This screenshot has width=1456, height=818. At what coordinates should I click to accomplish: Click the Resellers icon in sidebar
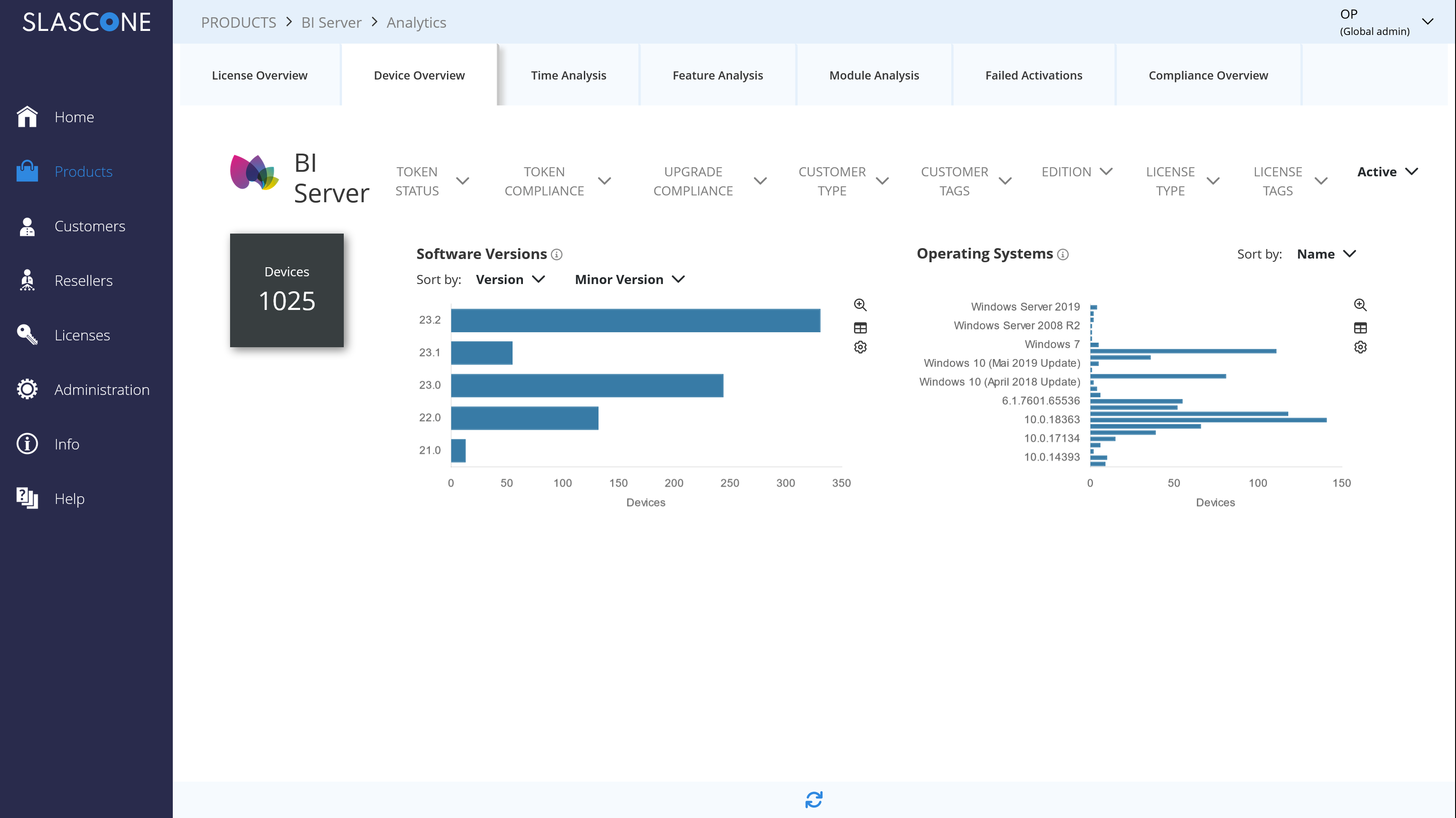27,280
